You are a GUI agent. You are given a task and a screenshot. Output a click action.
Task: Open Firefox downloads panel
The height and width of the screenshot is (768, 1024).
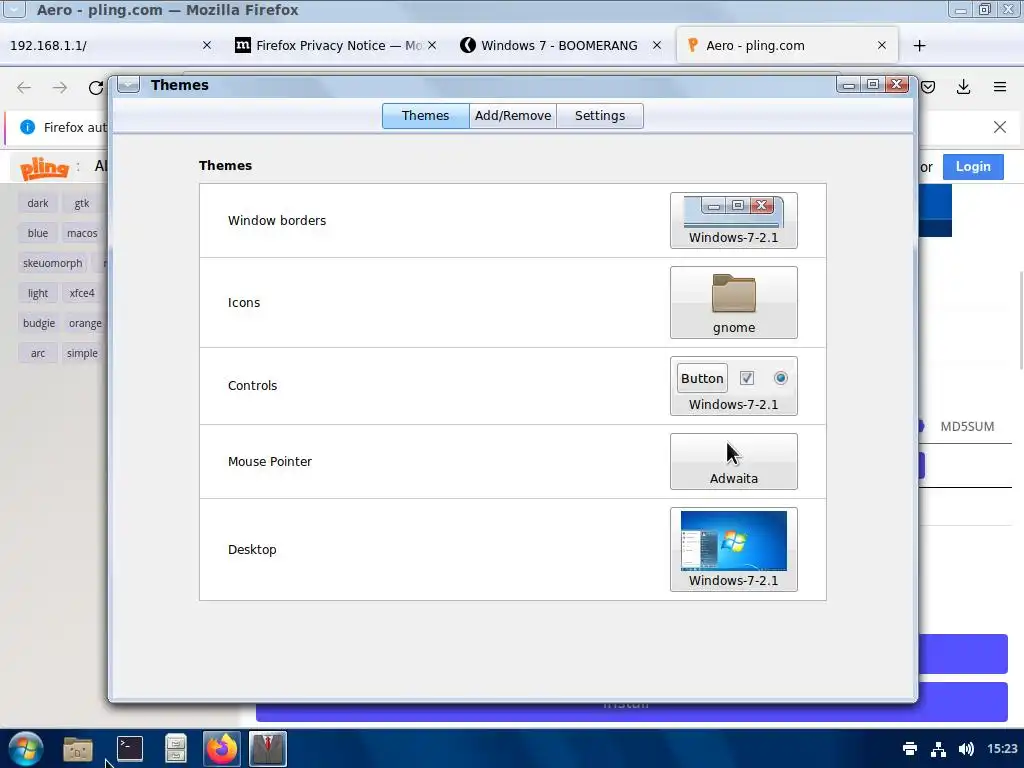click(963, 87)
